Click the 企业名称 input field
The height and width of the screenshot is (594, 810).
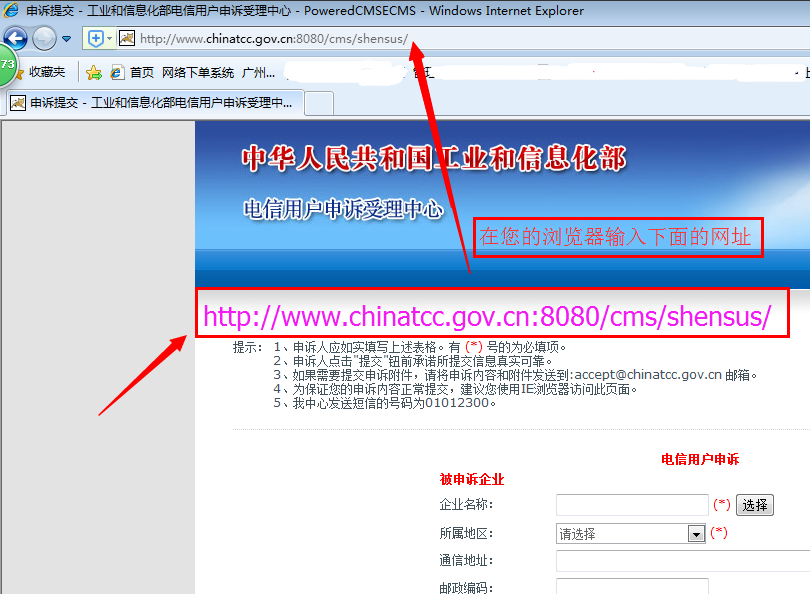632,505
